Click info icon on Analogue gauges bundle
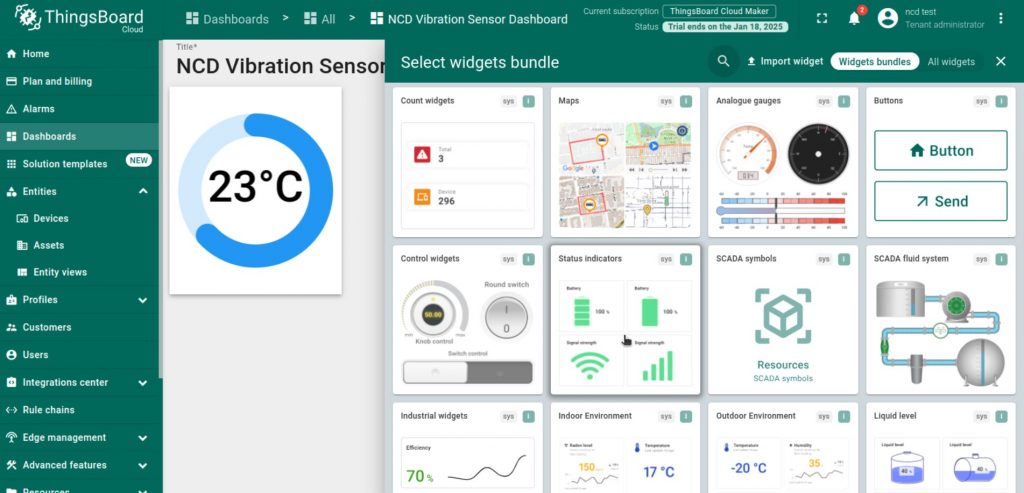 (x=844, y=101)
